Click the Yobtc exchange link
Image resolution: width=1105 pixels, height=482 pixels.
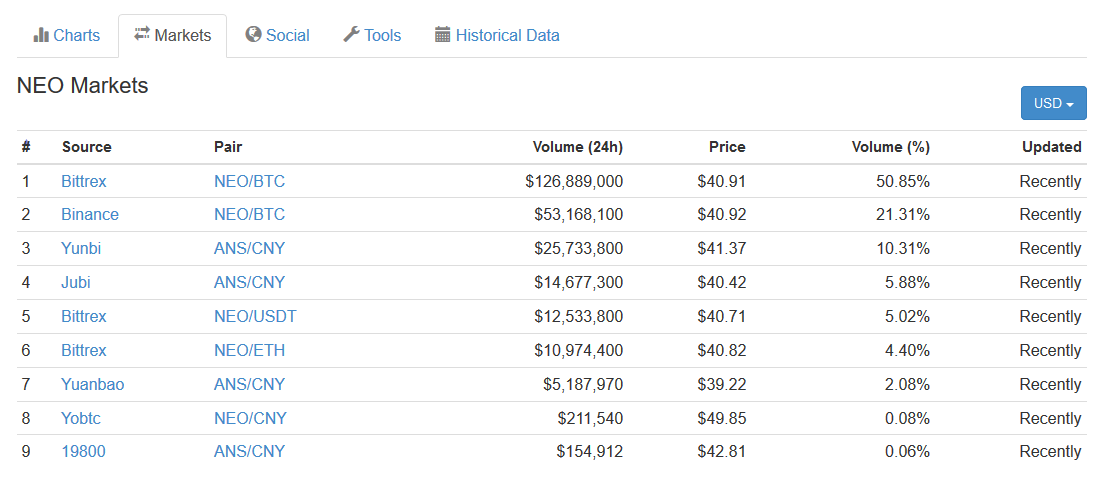coord(81,418)
